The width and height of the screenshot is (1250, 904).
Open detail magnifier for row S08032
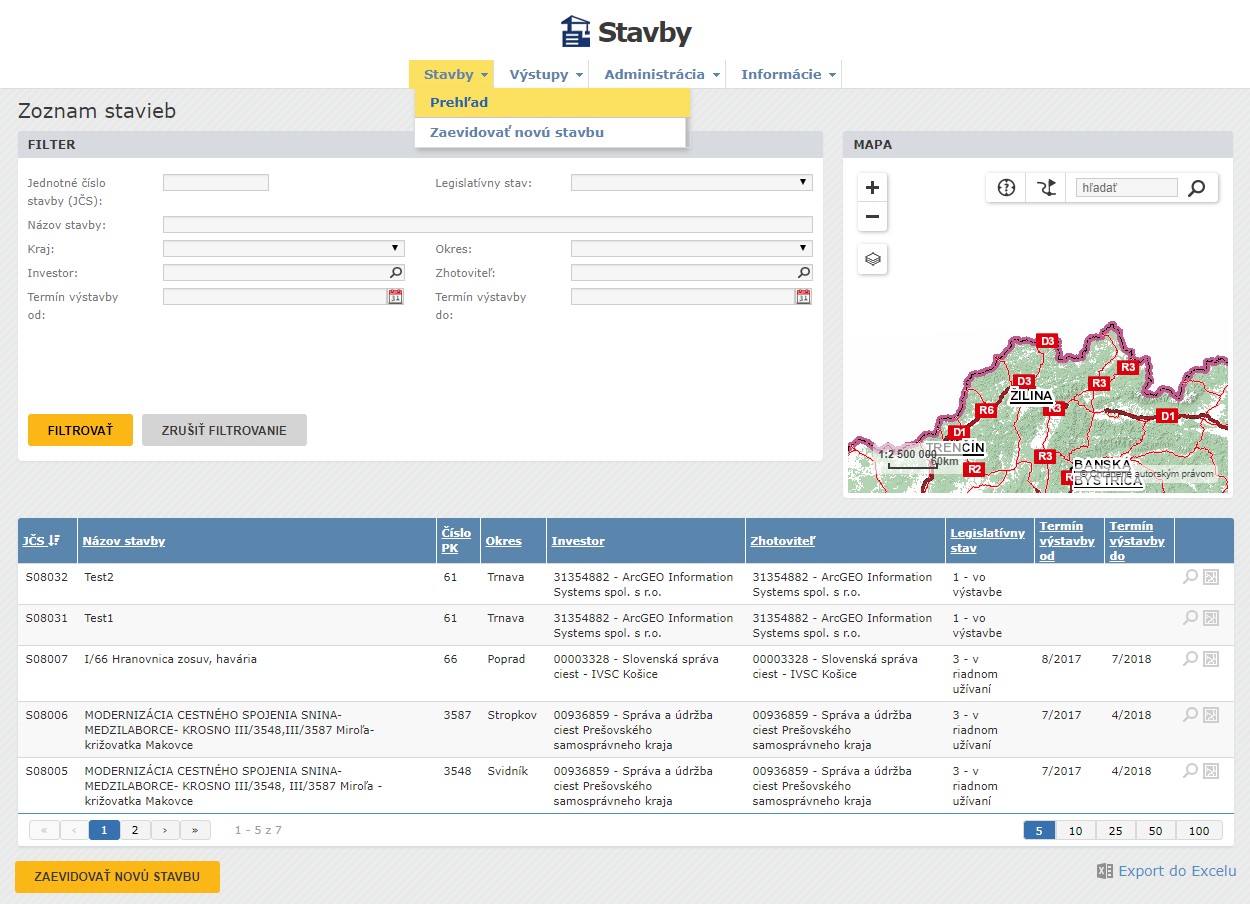(x=1190, y=577)
